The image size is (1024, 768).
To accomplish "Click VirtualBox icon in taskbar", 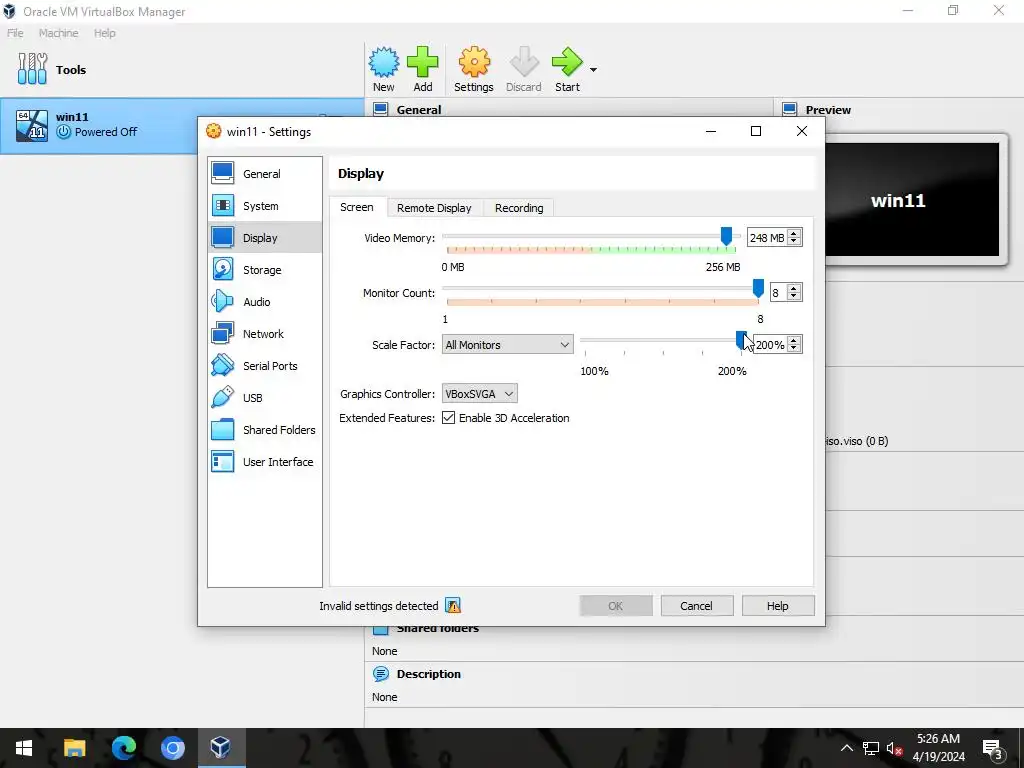I will point(220,748).
